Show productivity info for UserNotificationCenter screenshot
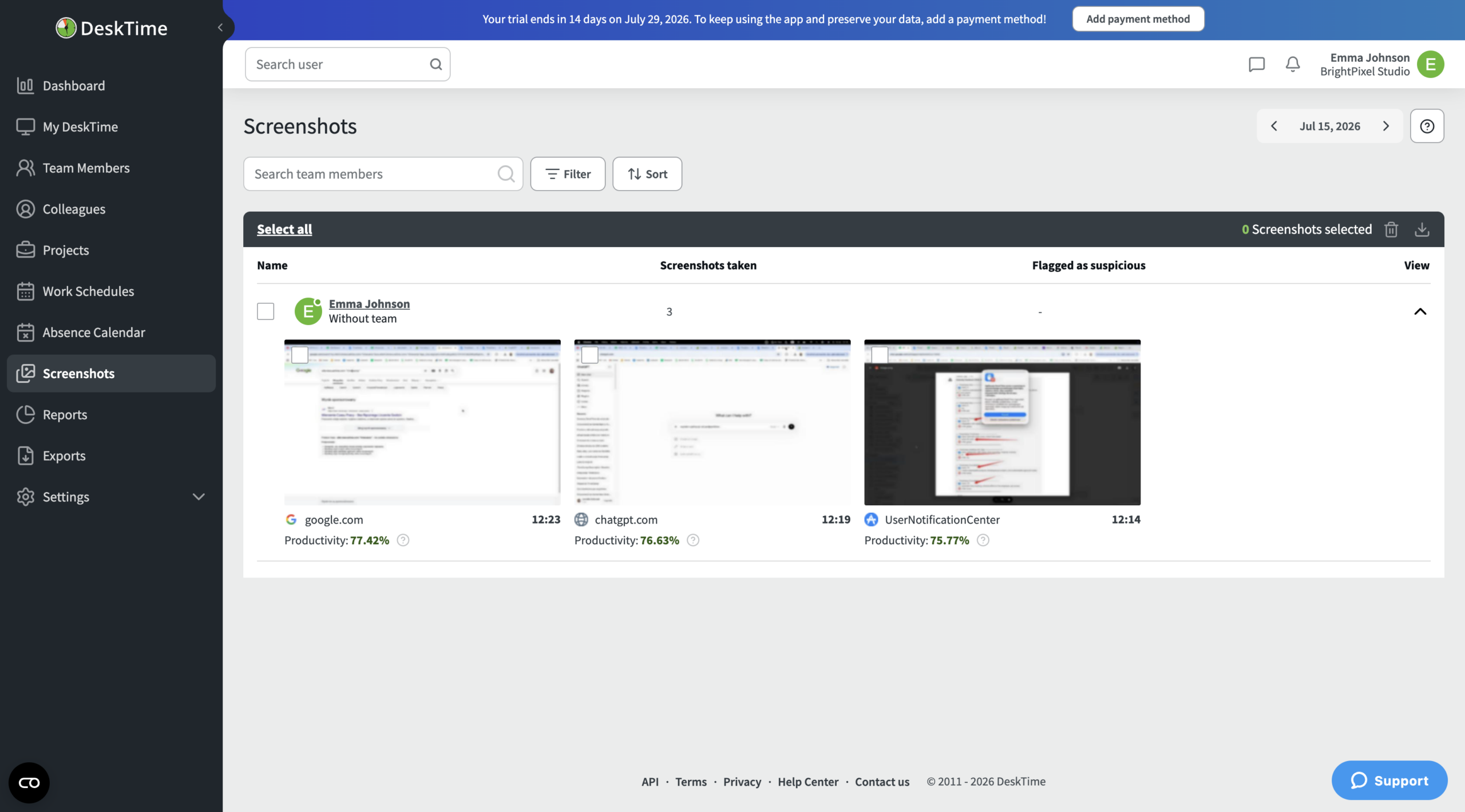The height and width of the screenshot is (812, 1465). pyautogui.click(x=983, y=540)
